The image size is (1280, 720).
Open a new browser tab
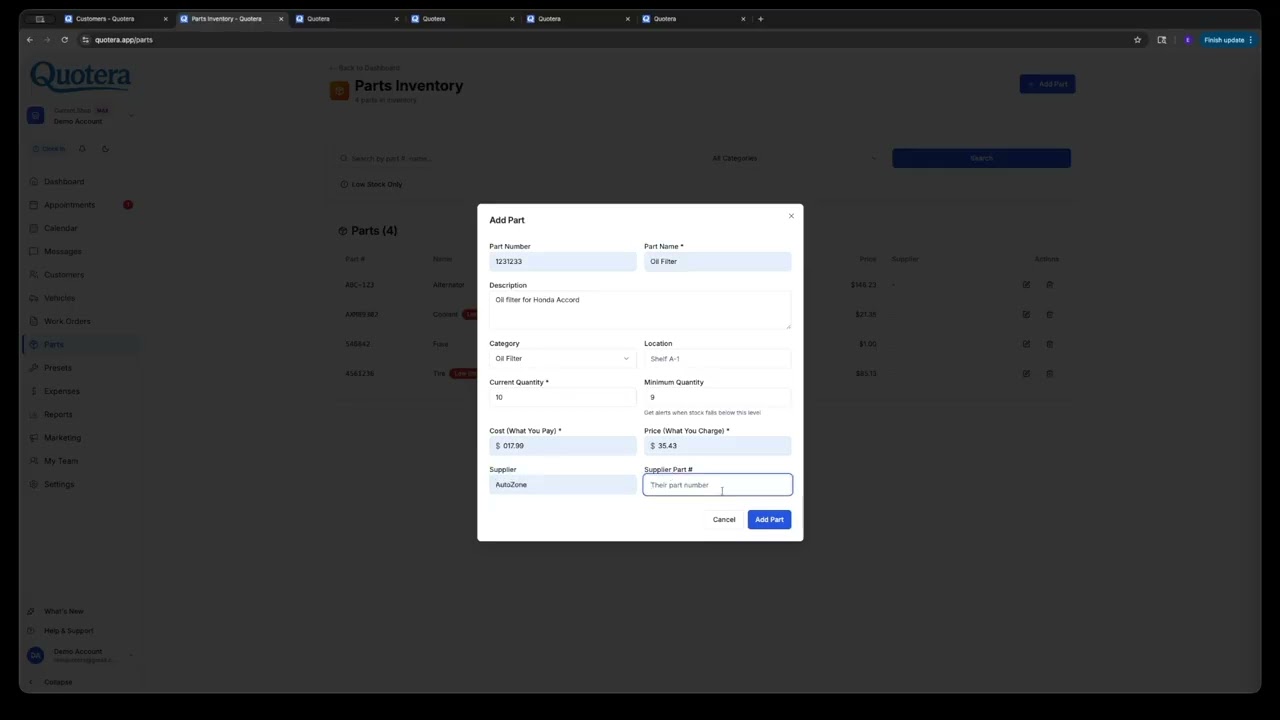pyautogui.click(x=760, y=19)
